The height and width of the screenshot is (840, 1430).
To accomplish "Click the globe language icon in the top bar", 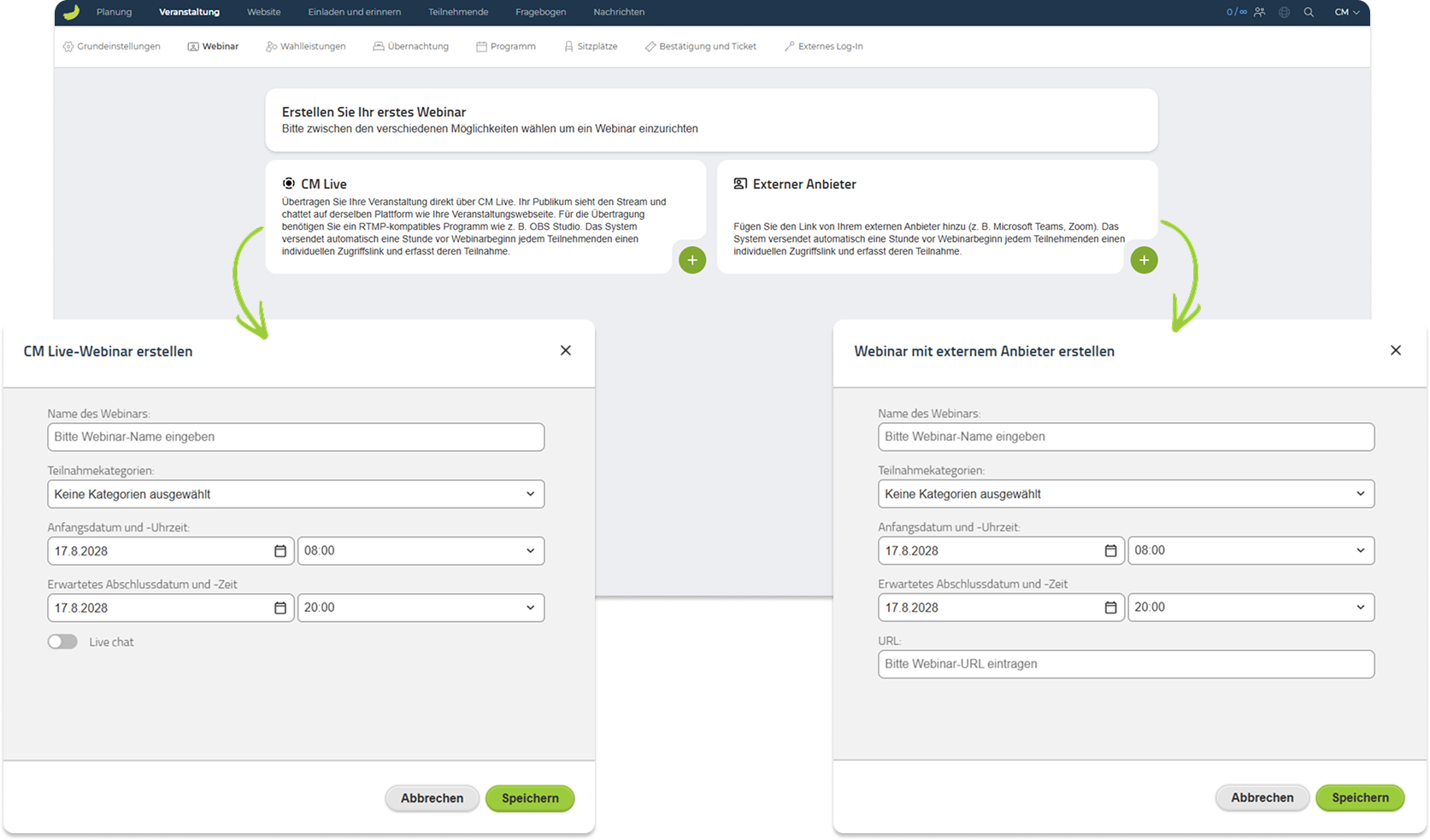I will tap(1284, 12).
